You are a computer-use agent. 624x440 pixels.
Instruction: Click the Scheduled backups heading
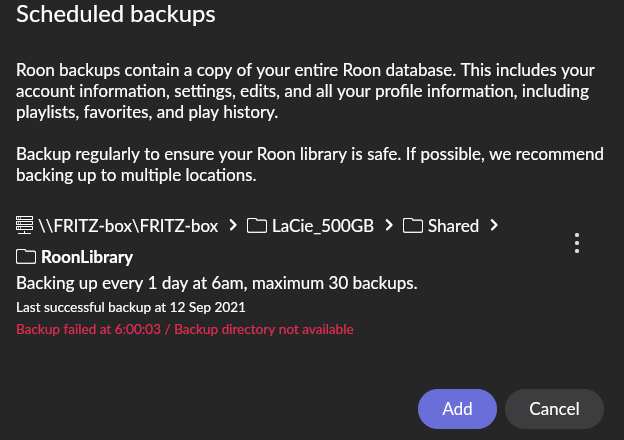pos(115,14)
